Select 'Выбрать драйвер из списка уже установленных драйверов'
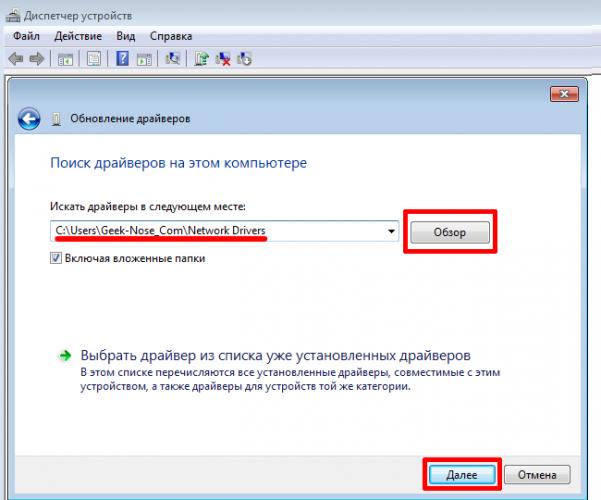601x500 pixels. (x=275, y=355)
